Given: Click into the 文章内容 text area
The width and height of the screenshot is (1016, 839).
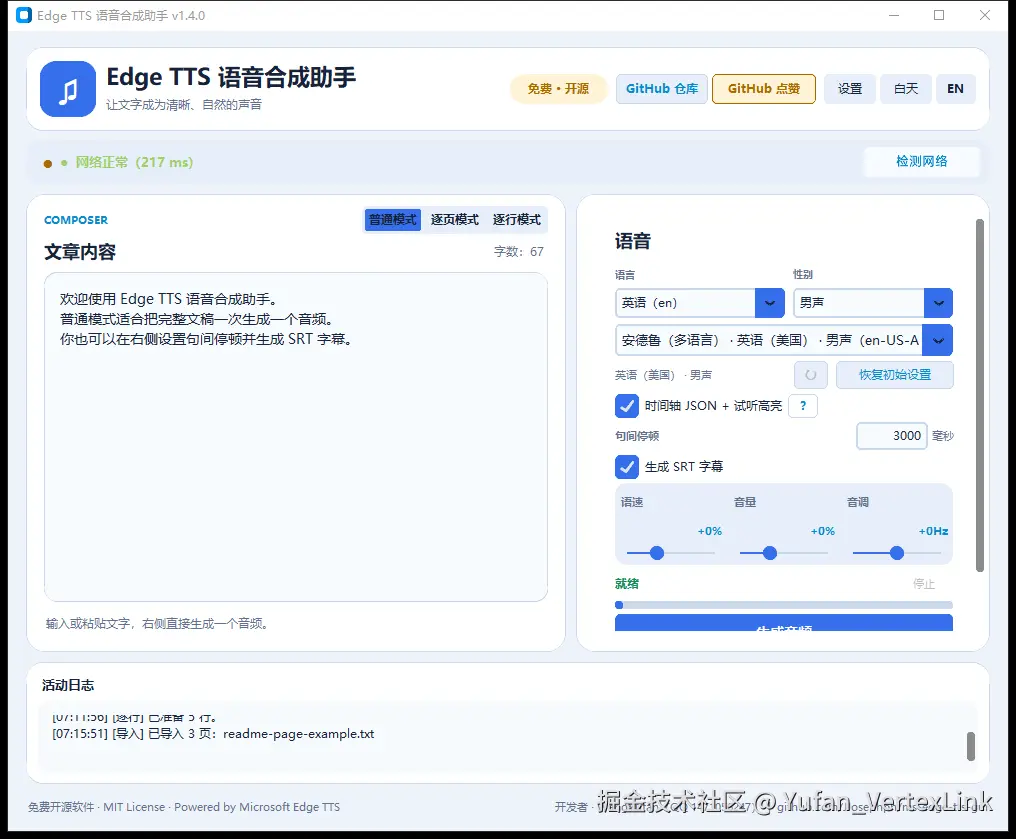Looking at the screenshot, I should point(296,437).
